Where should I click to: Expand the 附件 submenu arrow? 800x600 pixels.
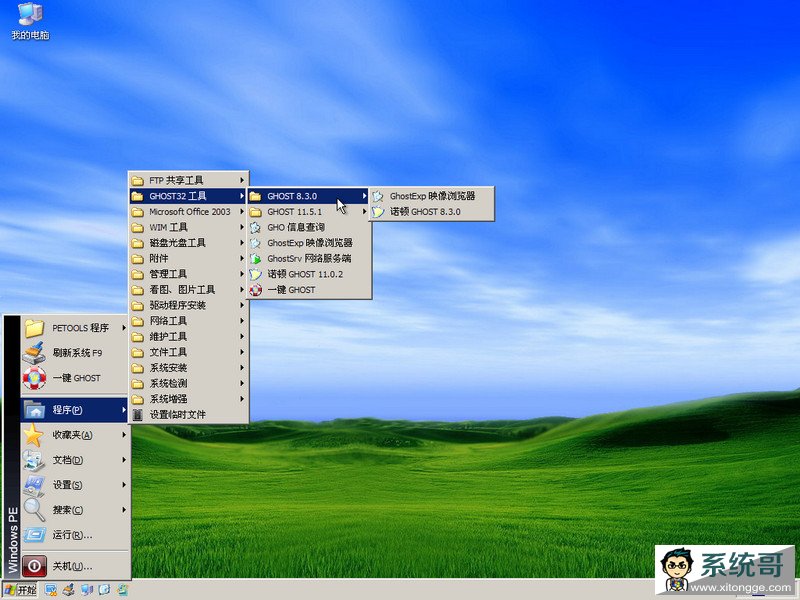(242, 259)
